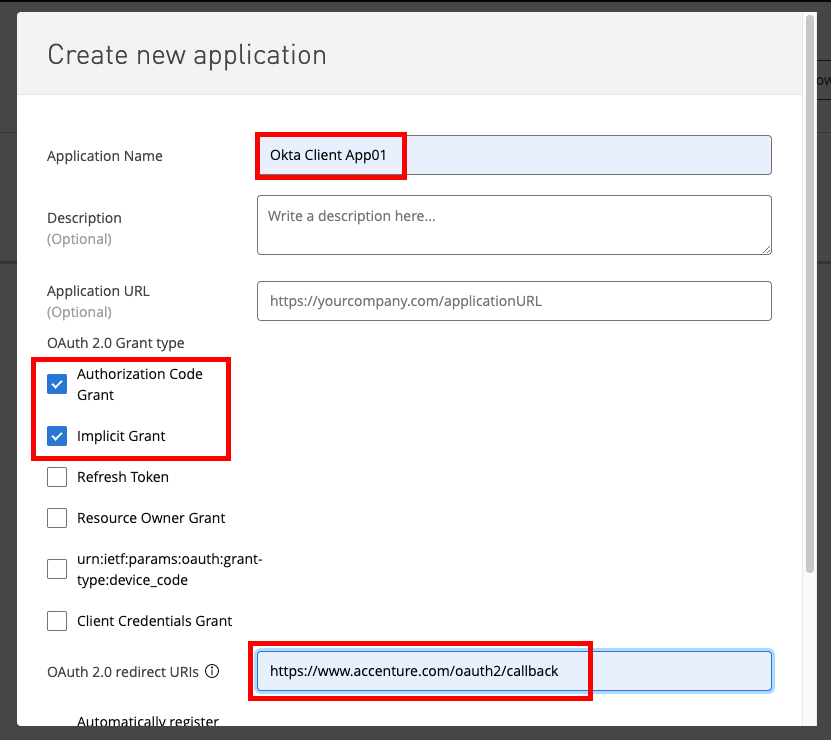Click the Application URL input field
Image resolution: width=831 pixels, height=740 pixels.
(513, 301)
